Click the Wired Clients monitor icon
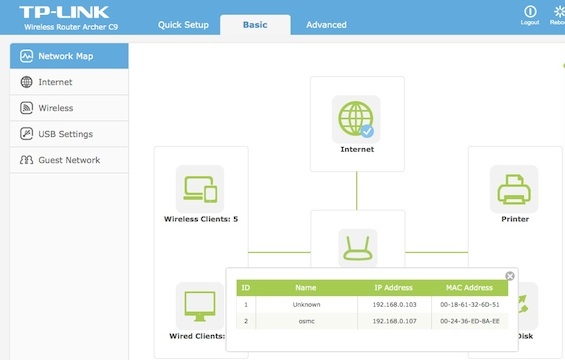The width and height of the screenshot is (565, 360). coord(200,306)
